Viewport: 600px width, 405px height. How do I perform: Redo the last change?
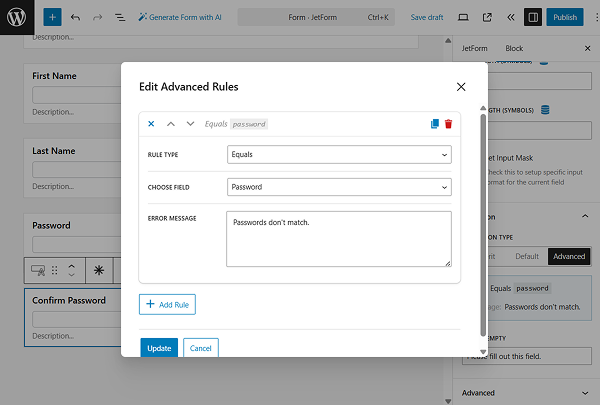tap(98, 17)
